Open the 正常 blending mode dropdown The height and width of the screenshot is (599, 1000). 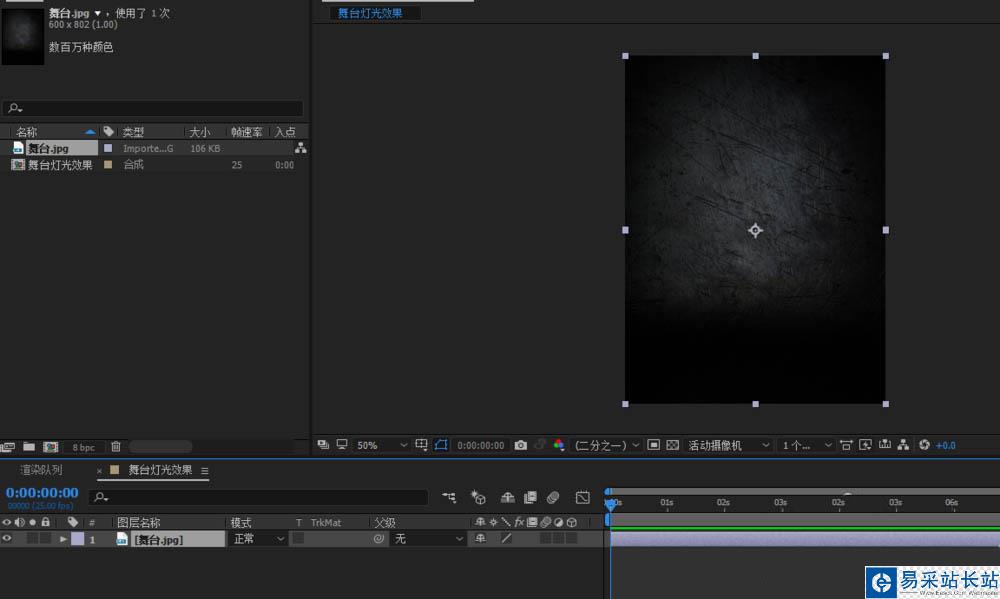[258, 539]
